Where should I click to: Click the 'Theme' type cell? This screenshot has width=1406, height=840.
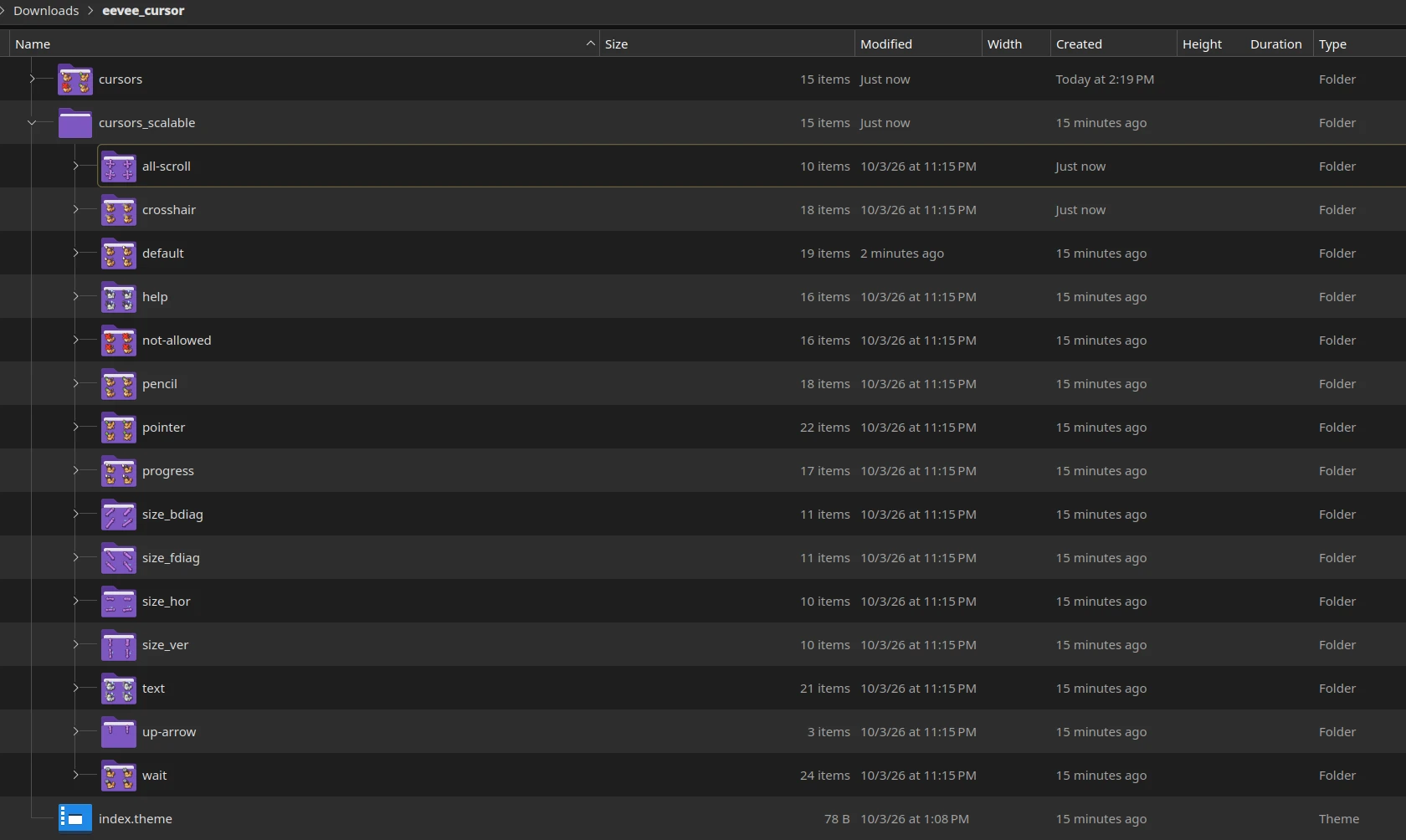1339,819
